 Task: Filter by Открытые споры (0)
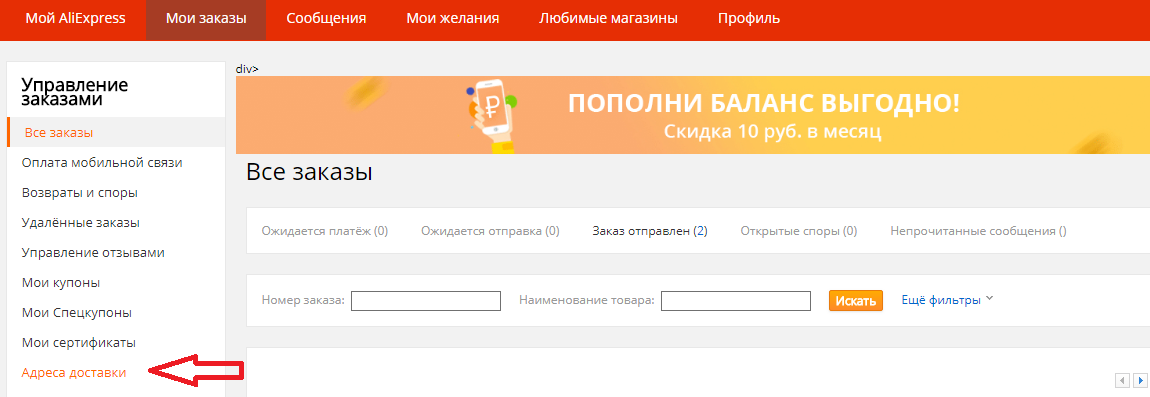click(x=799, y=231)
